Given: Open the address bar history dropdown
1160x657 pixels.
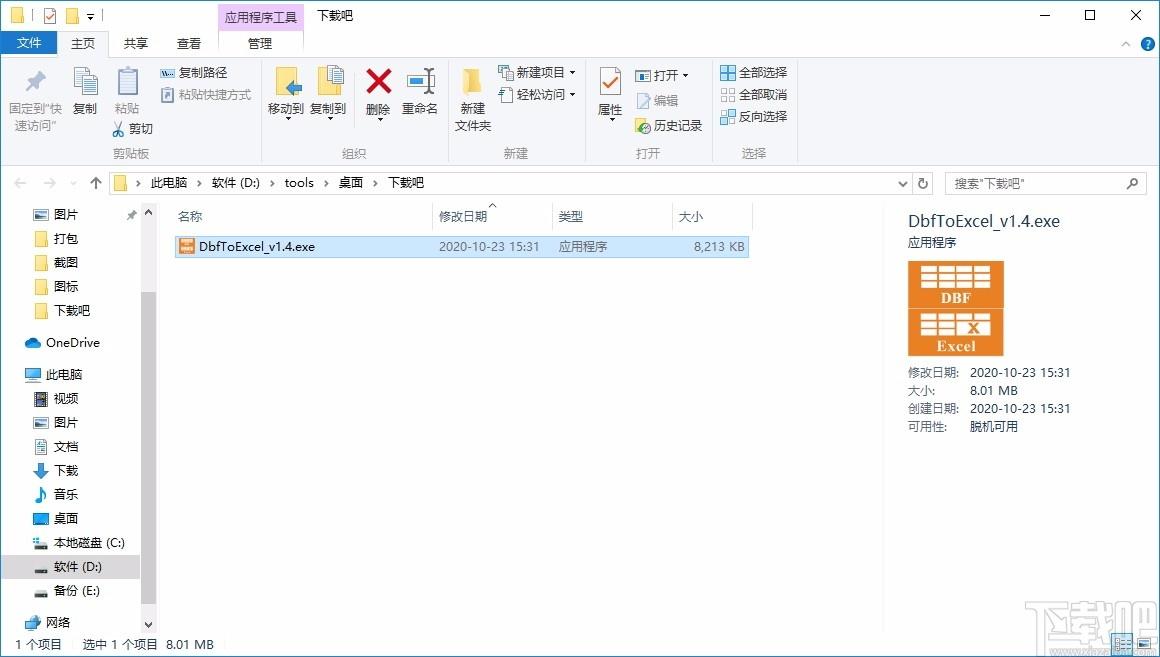Looking at the screenshot, I should click(x=903, y=183).
